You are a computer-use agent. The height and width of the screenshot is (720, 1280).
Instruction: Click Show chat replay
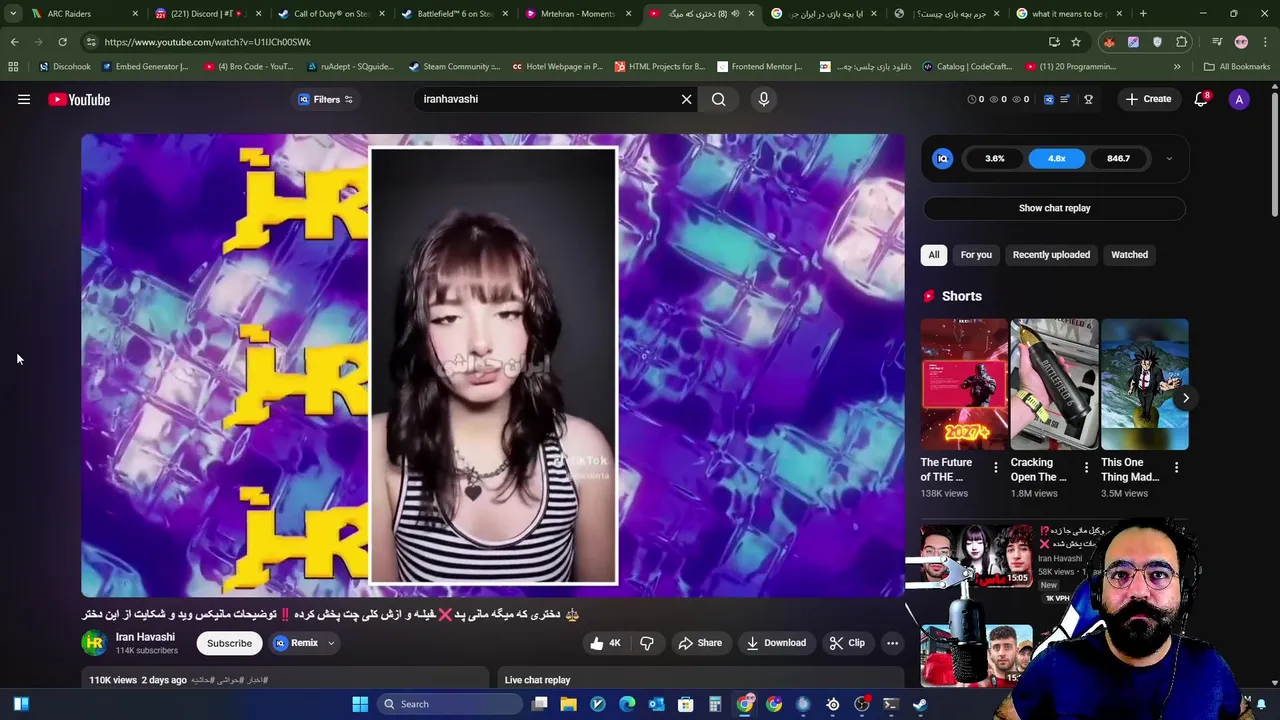coord(1054,208)
